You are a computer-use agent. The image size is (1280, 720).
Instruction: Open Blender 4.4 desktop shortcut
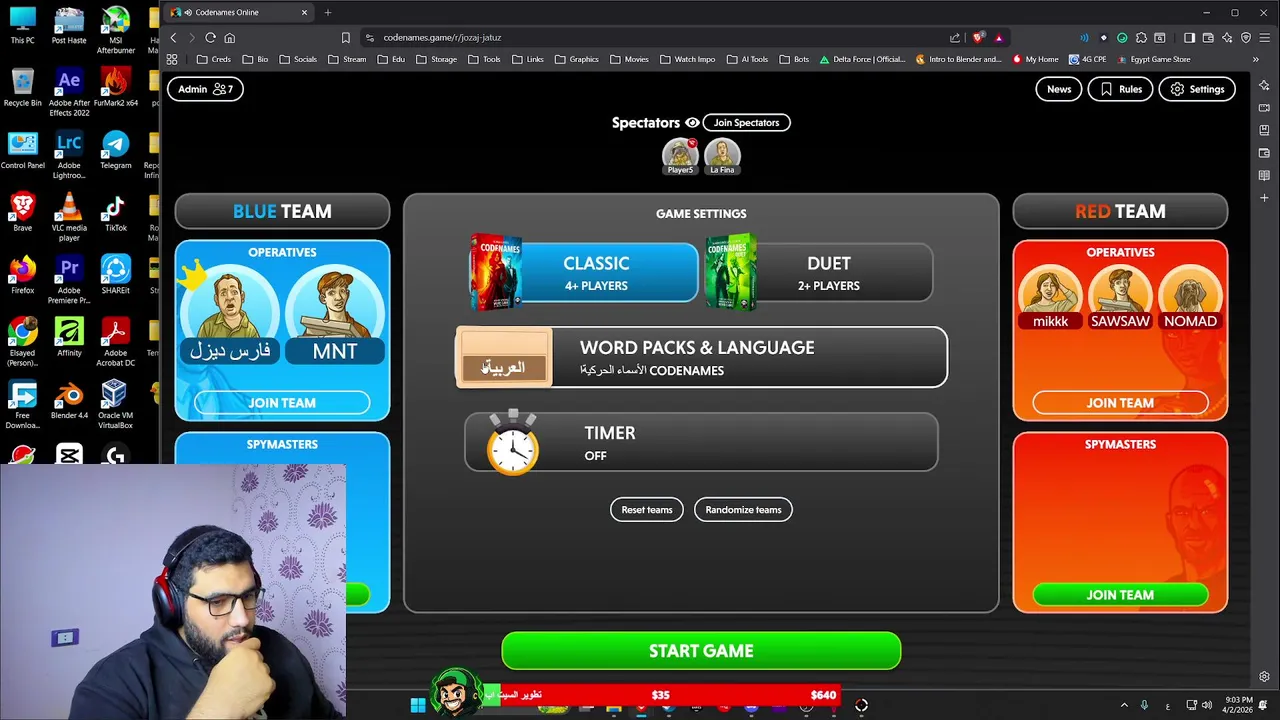point(69,399)
